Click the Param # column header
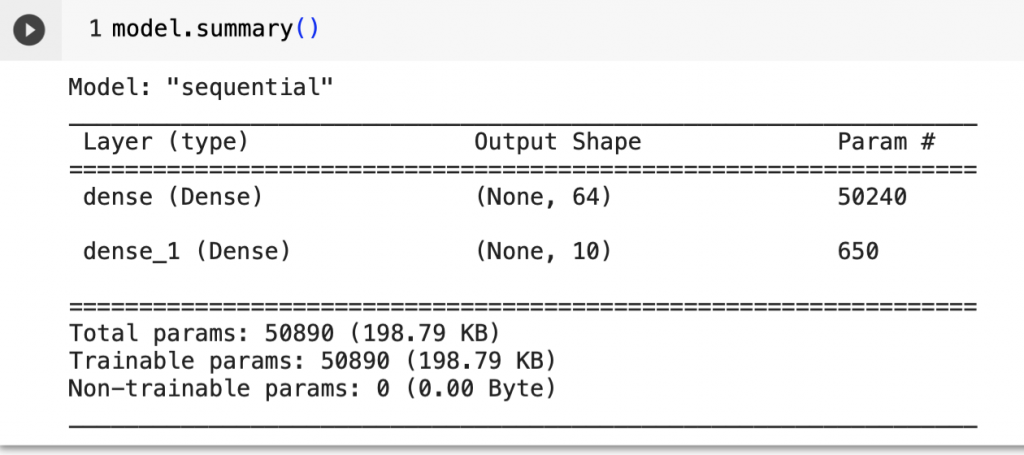Screen dimensions: 1024x455 click(886, 142)
